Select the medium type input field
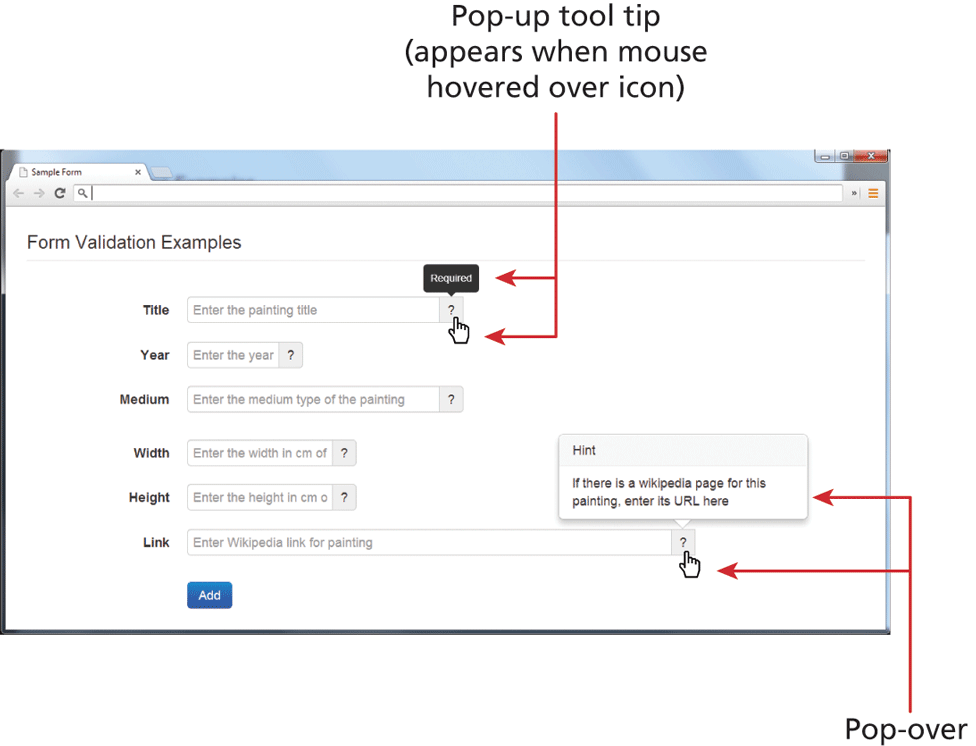The image size is (976, 746). 313,400
